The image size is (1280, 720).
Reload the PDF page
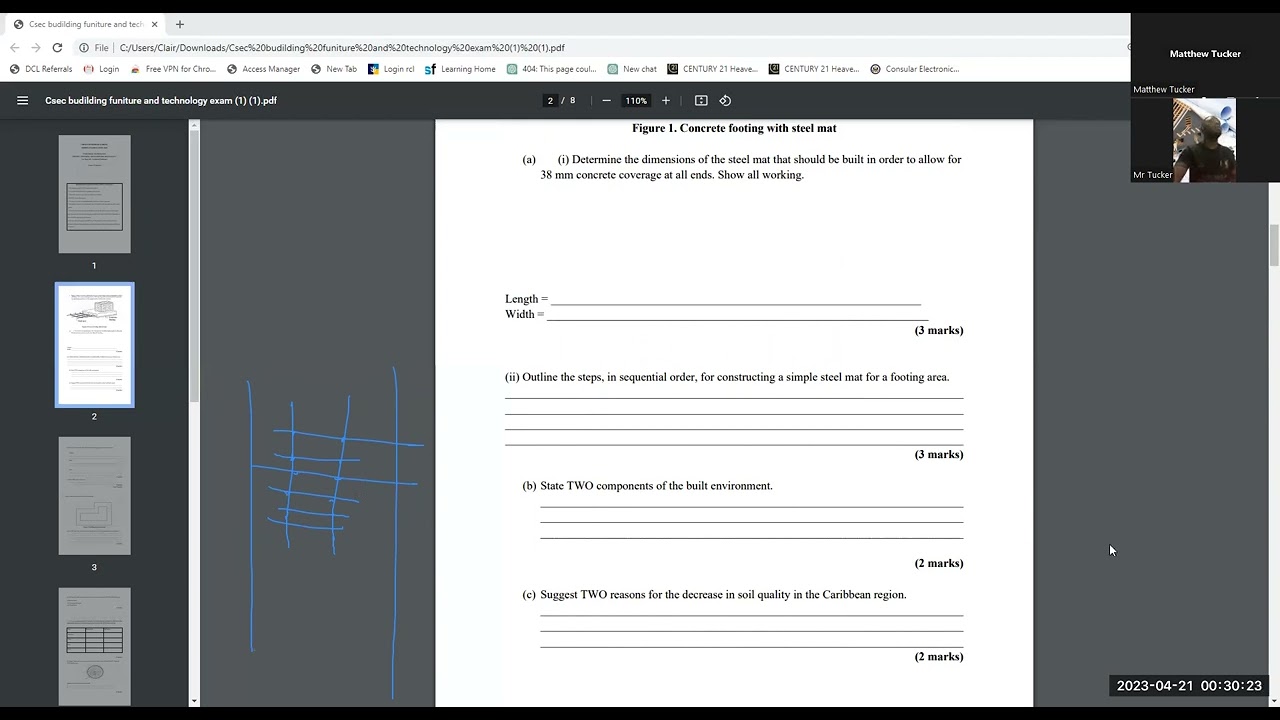pos(57,47)
